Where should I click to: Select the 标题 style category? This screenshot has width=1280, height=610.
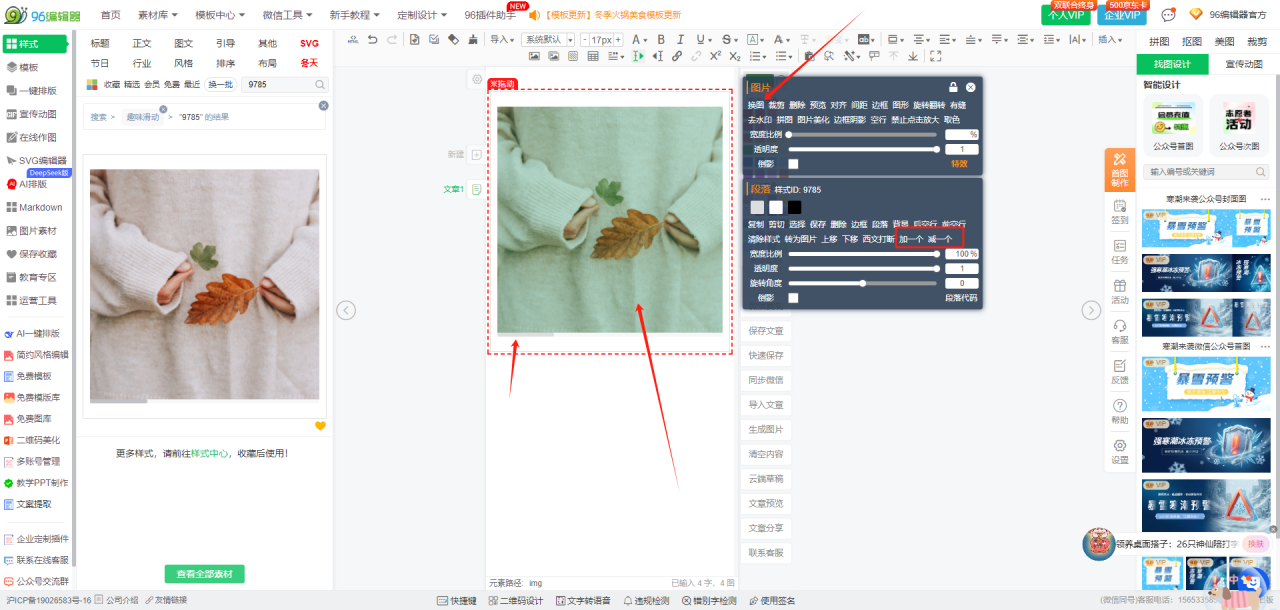click(x=100, y=43)
